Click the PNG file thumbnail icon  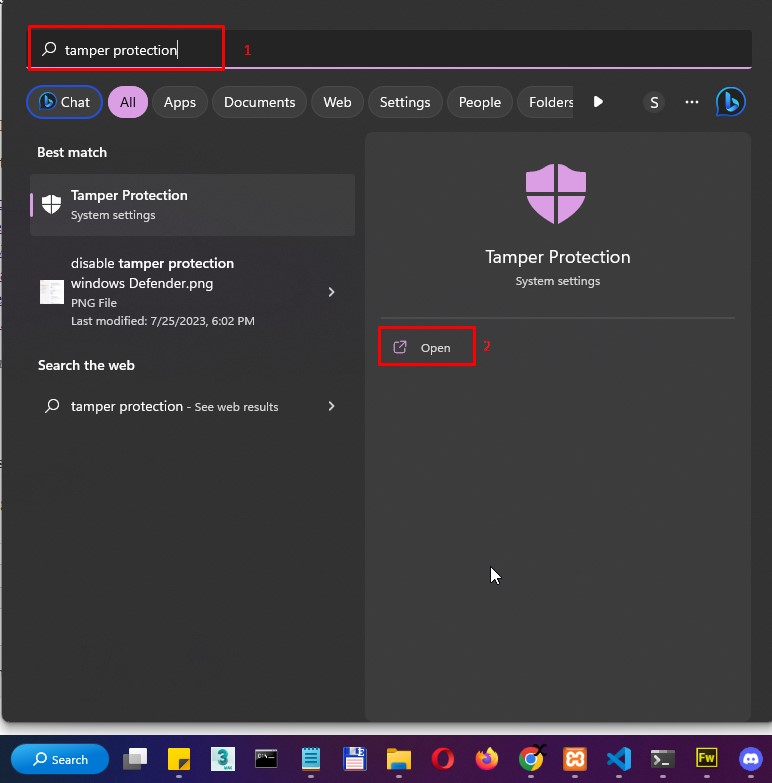pos(52,292)
